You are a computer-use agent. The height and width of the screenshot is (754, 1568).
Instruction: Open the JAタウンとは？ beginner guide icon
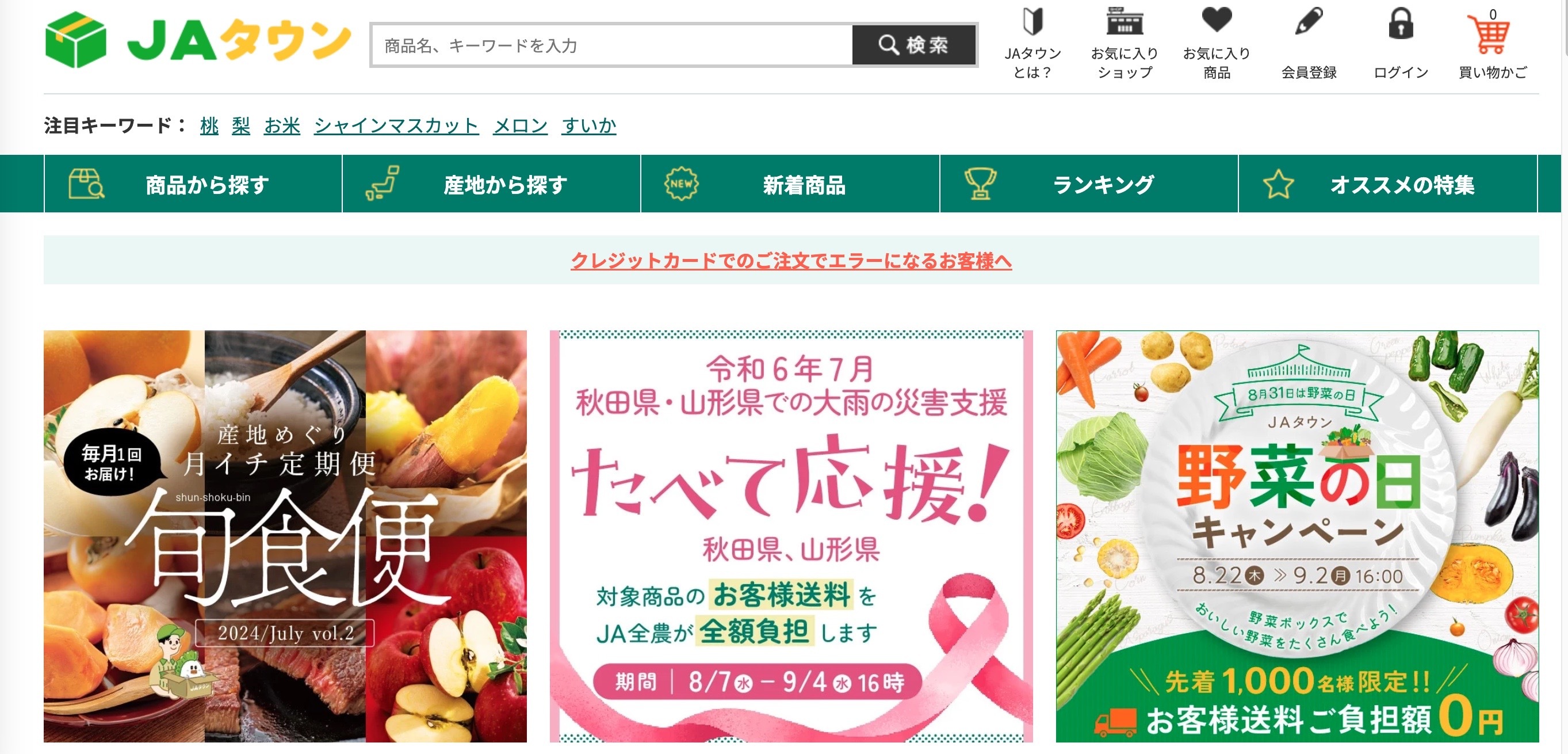click(x=1032, y=22)
